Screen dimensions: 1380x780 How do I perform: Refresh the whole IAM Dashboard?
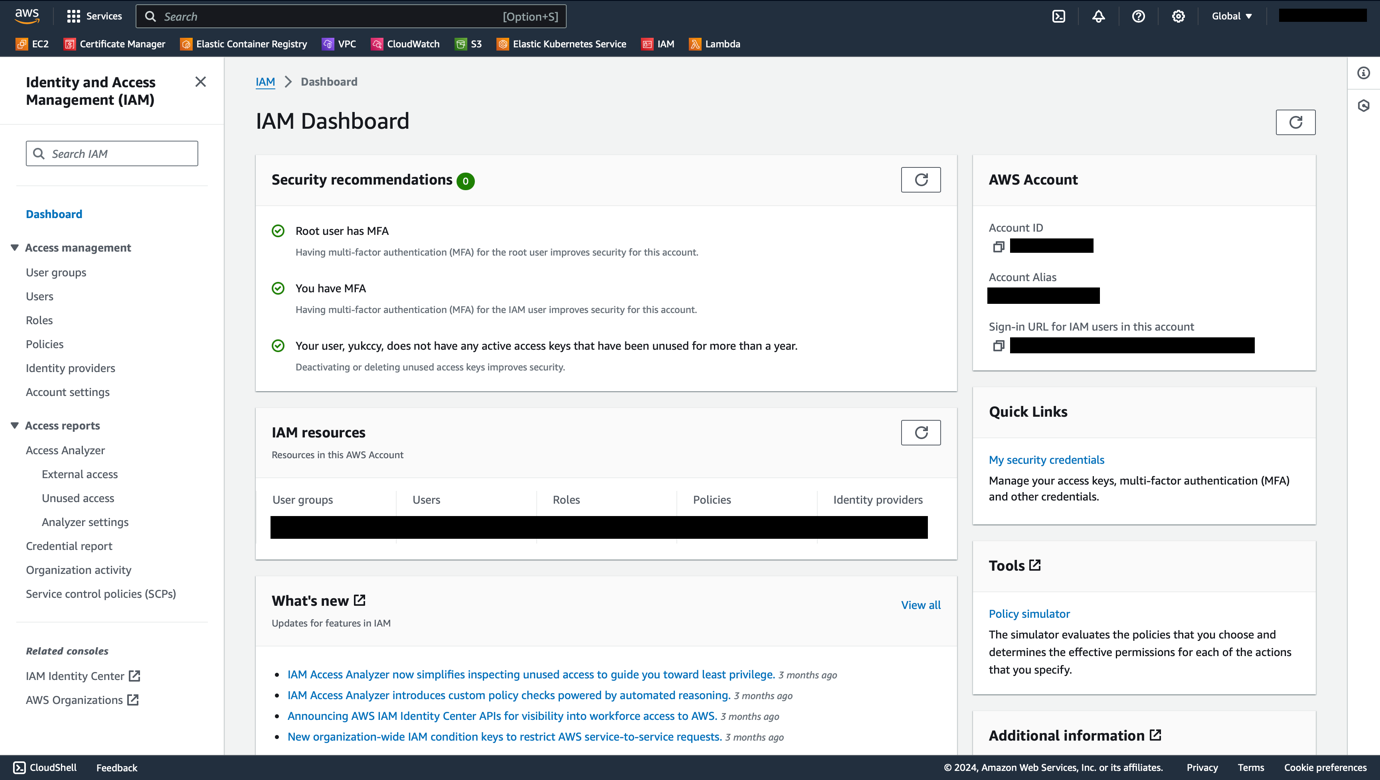tap(1295, 122)
